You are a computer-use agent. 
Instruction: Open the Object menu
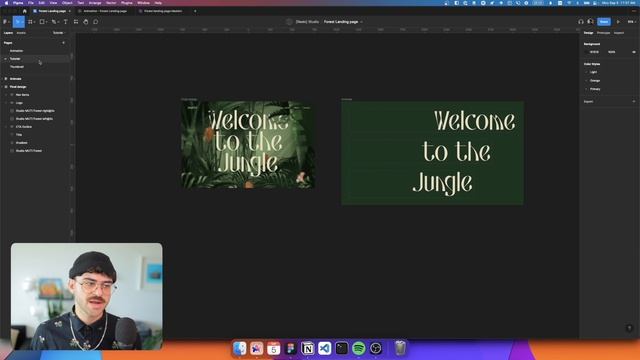[67, 3]
